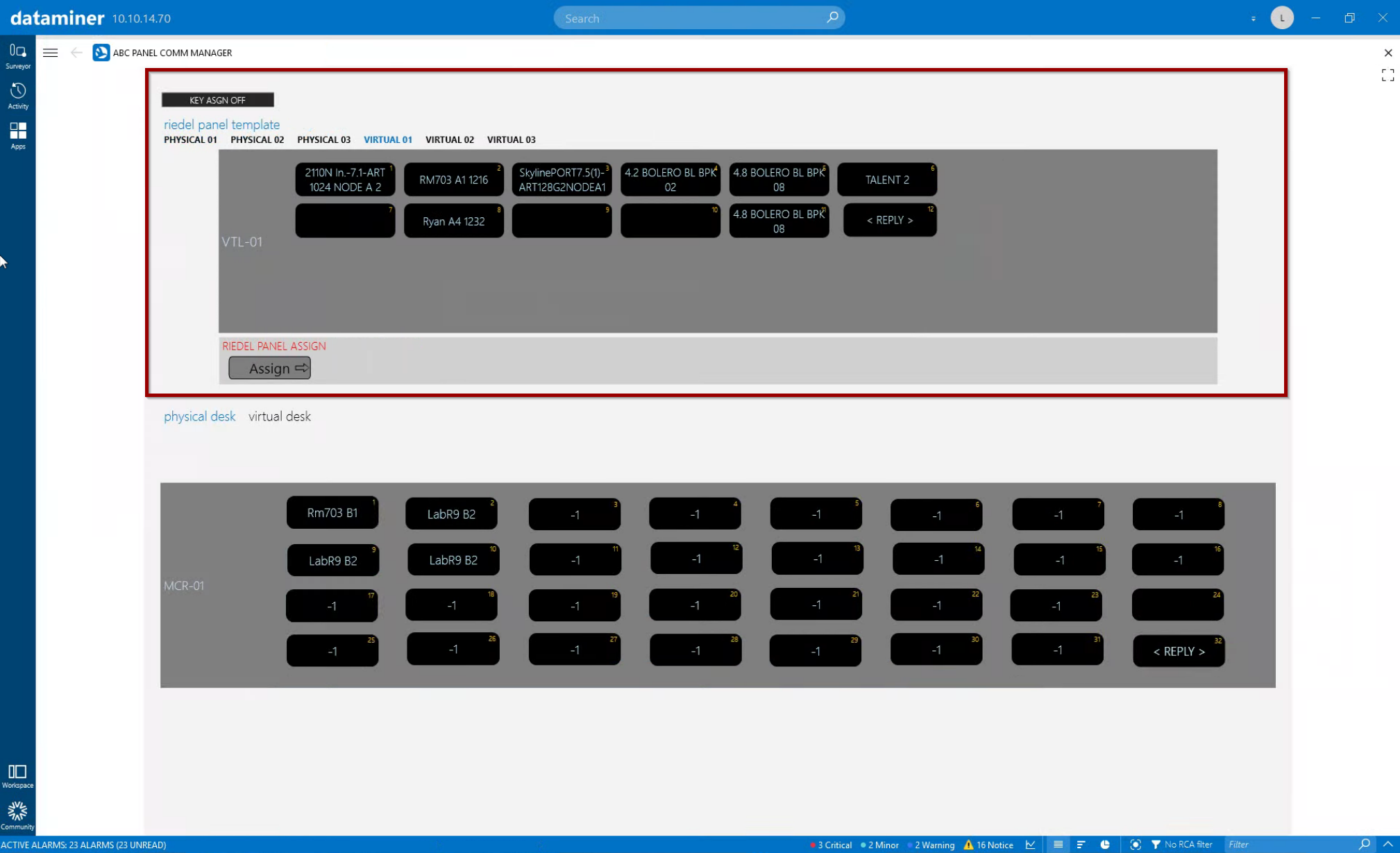Show the 2 Minor alarms
Image resolution: width=1400 pixels, height=853 pixels.
pyautogui.click(x=879, y=845)
